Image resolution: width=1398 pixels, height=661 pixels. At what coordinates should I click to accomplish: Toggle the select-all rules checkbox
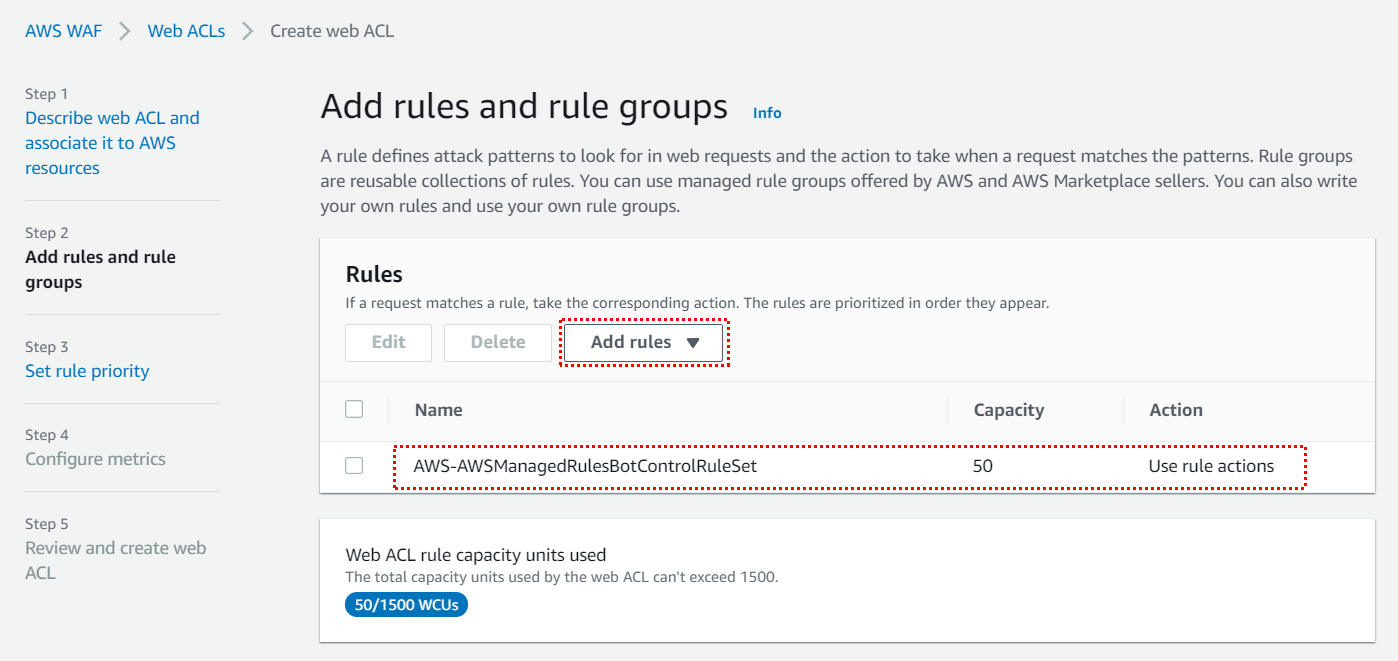click(x=354, y=409)
